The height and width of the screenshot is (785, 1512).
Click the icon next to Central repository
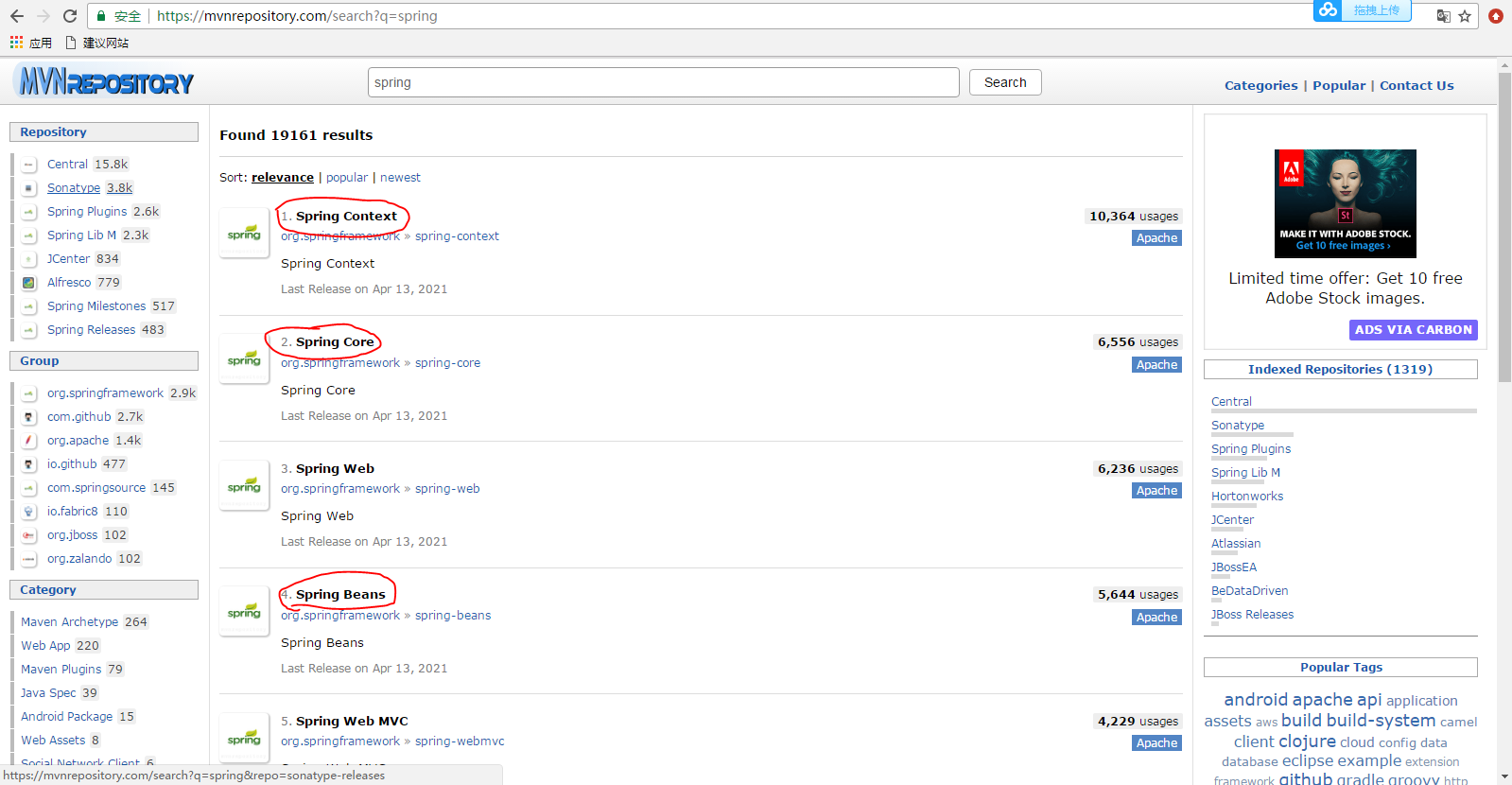(x=29, y=165)
